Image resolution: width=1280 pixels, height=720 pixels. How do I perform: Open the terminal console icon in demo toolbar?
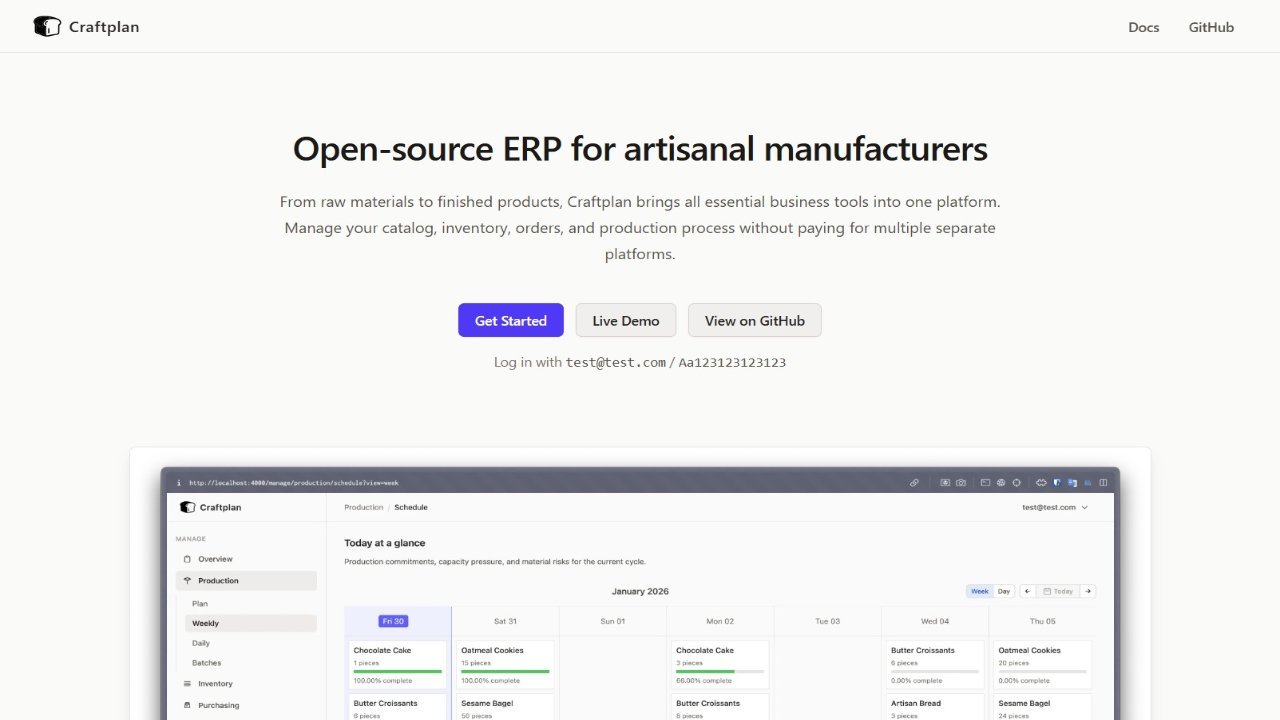tap(985, 483)
